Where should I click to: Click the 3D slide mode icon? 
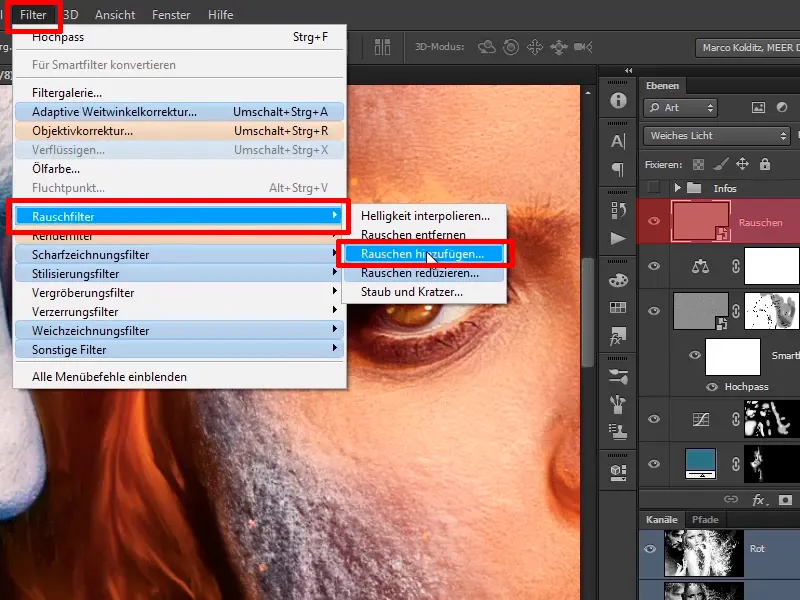coord(559,47)
